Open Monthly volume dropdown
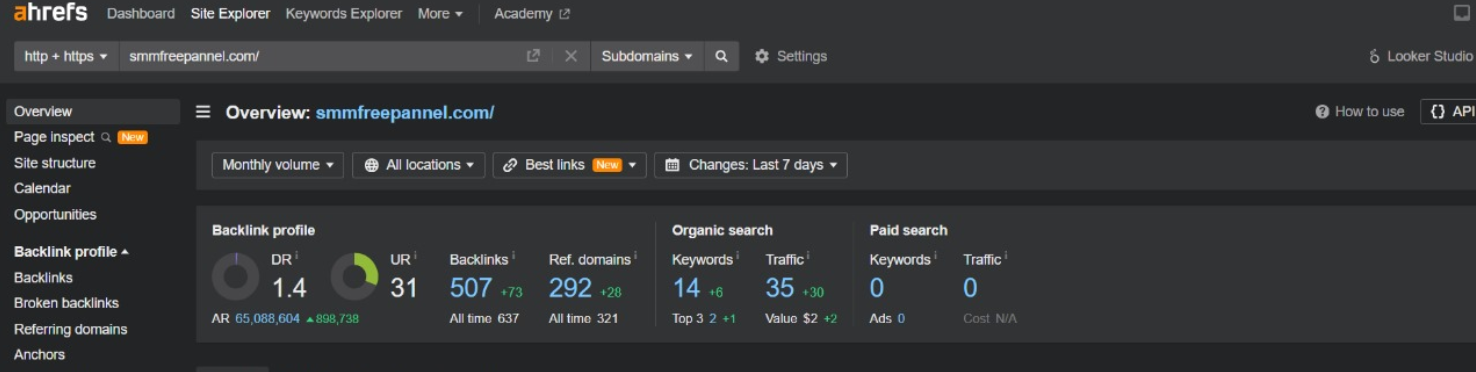1476x372 pixels. pos(278,165)
